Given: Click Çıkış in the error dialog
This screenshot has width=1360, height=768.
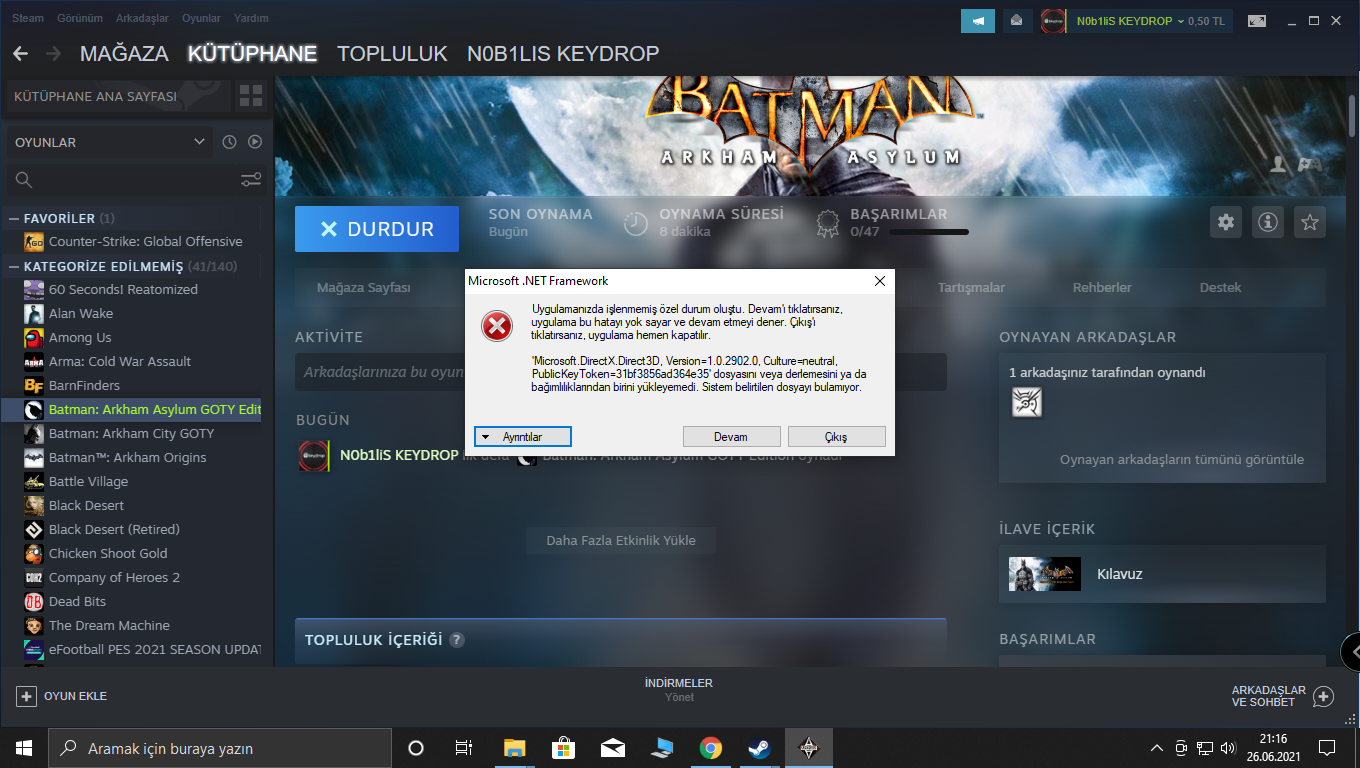Looking at the screenshot, I should pos(836,437).
